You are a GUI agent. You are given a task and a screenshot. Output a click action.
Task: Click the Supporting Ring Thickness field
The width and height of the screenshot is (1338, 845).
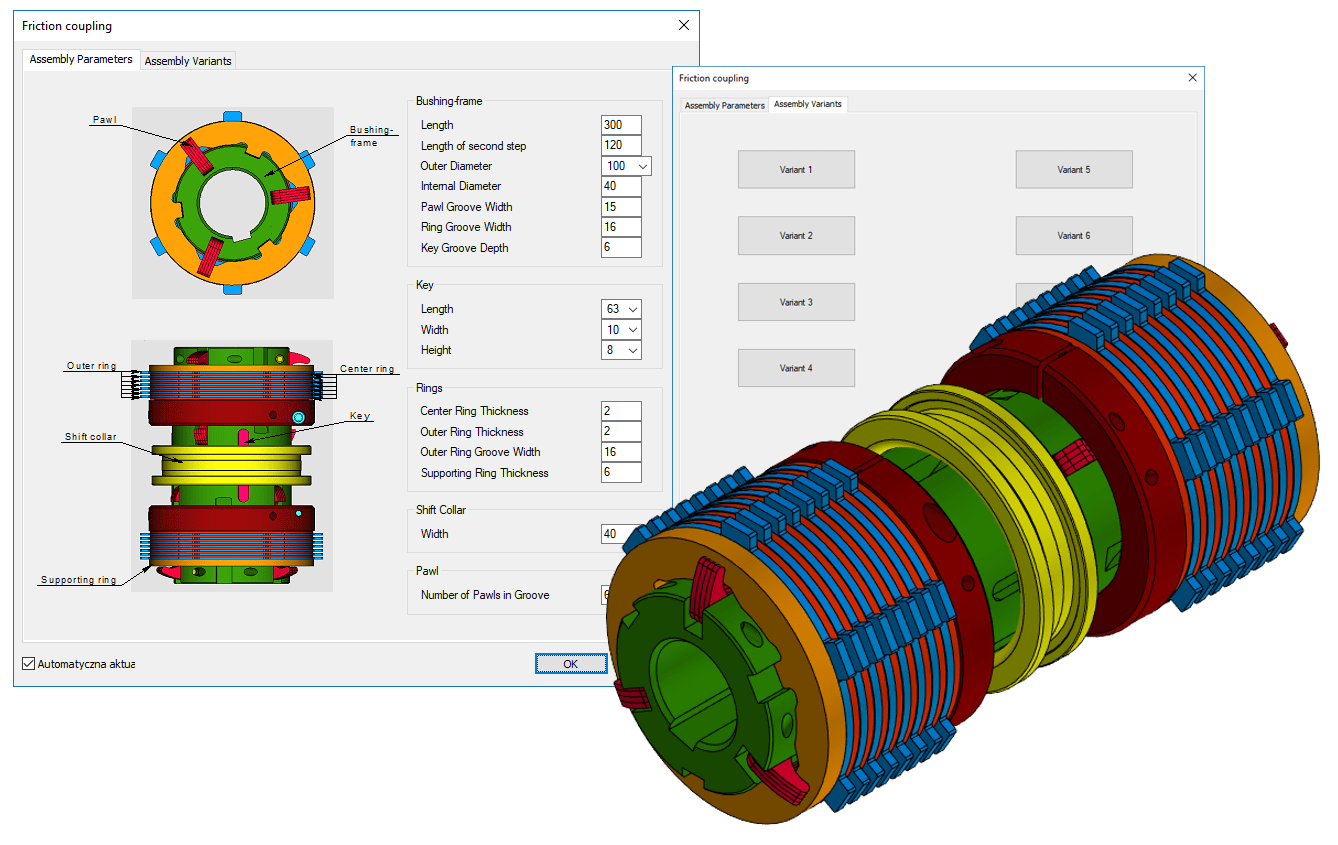tap(621, 472)
